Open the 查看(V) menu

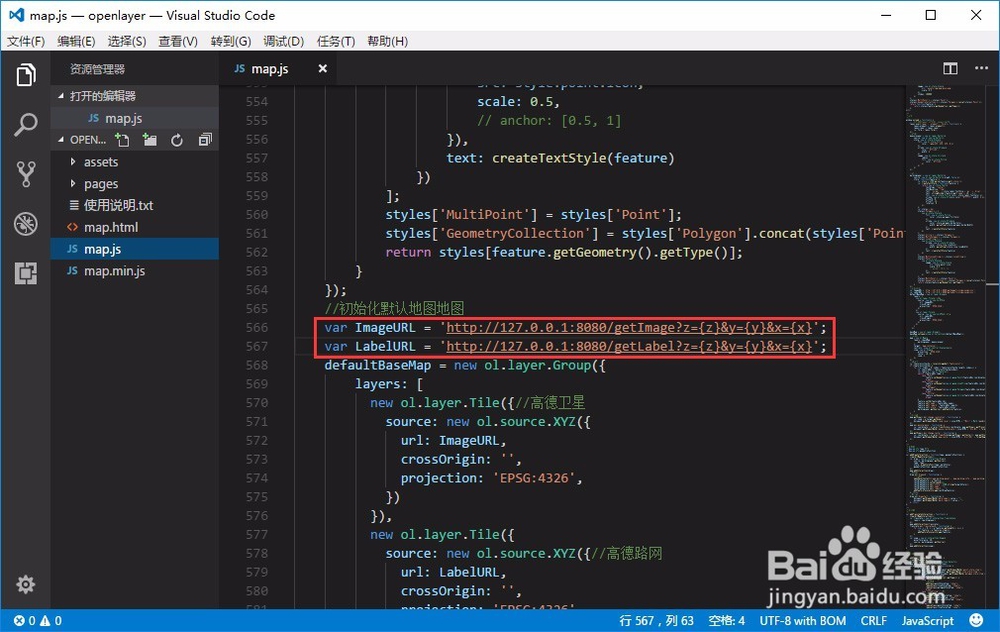[x=178, y=41]
